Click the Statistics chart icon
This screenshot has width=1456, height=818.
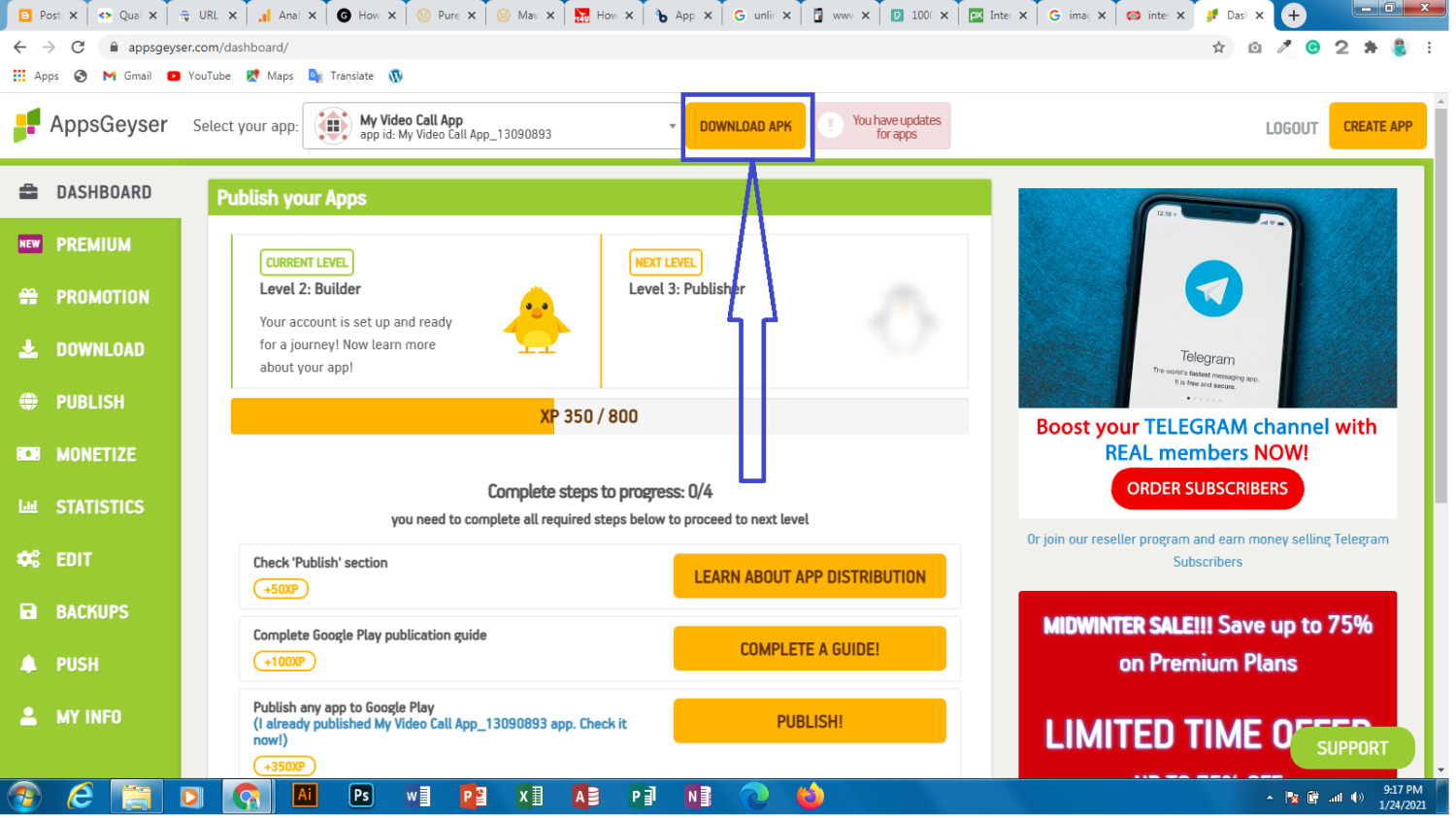[x=29, y=507]
